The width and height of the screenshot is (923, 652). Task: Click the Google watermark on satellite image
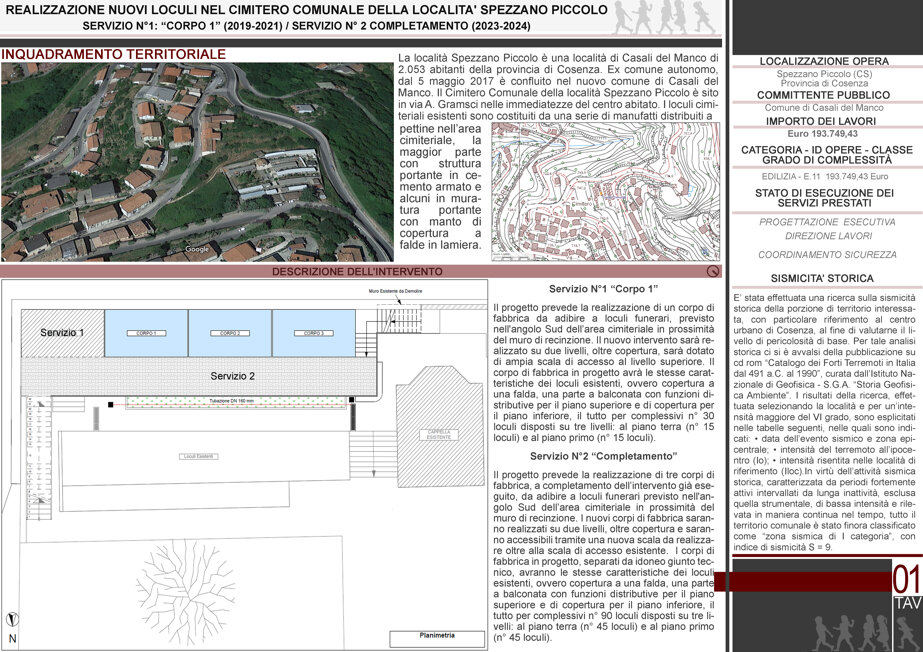197,249
